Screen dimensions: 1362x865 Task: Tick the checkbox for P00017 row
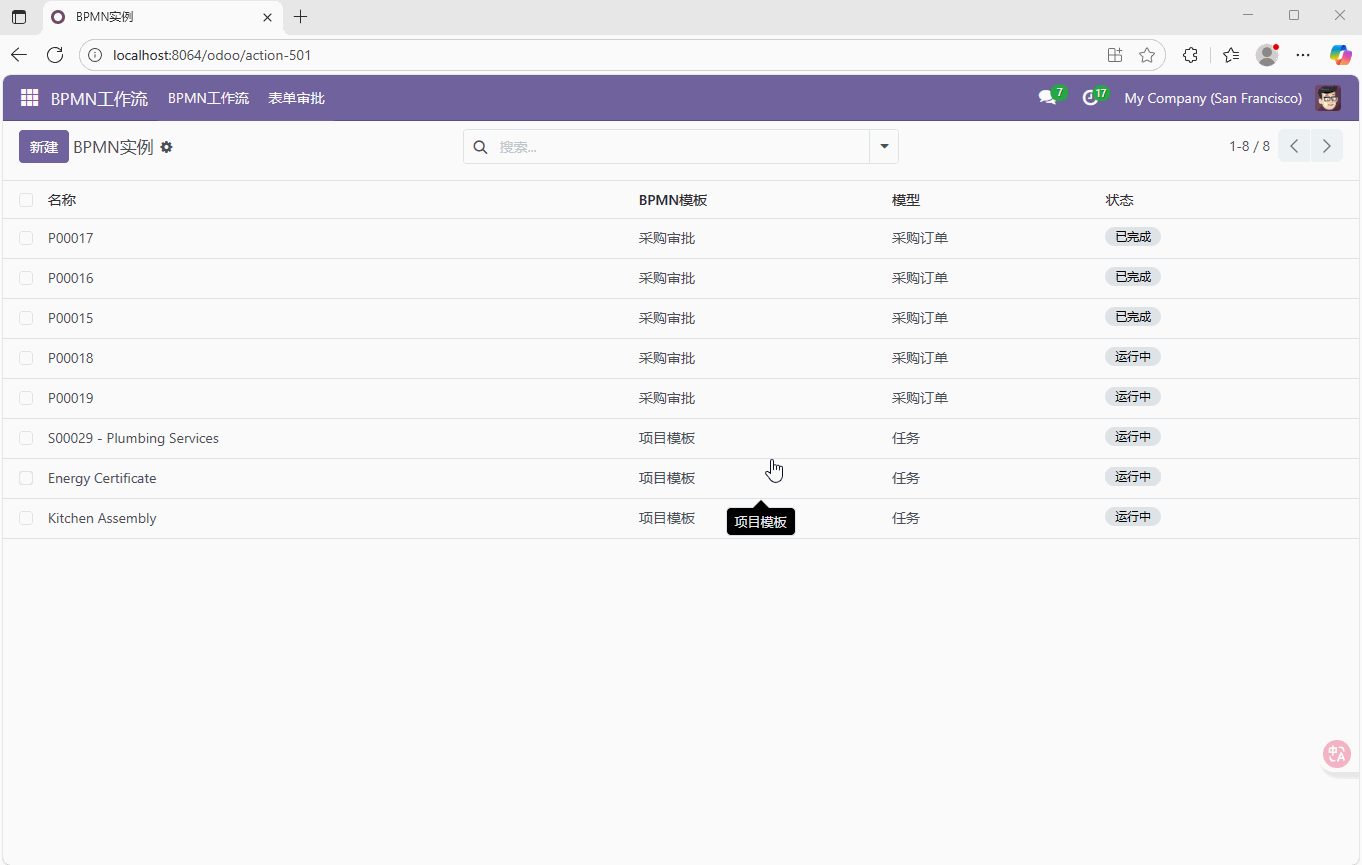pos(26,238)
